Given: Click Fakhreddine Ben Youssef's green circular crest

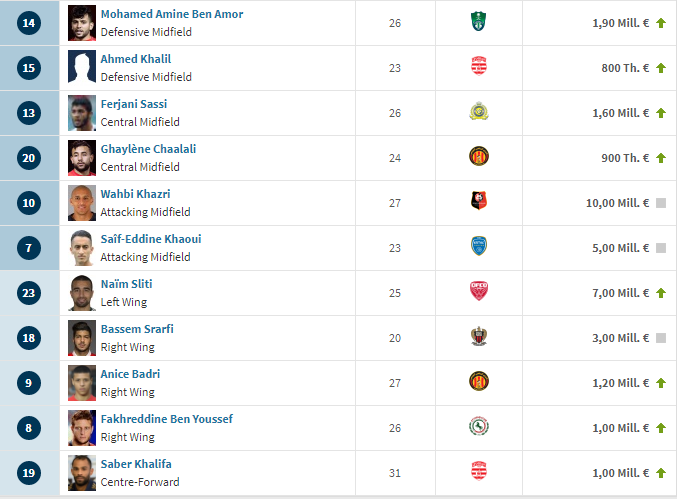Looking at the screenshot, I should [x=478, y=426].
